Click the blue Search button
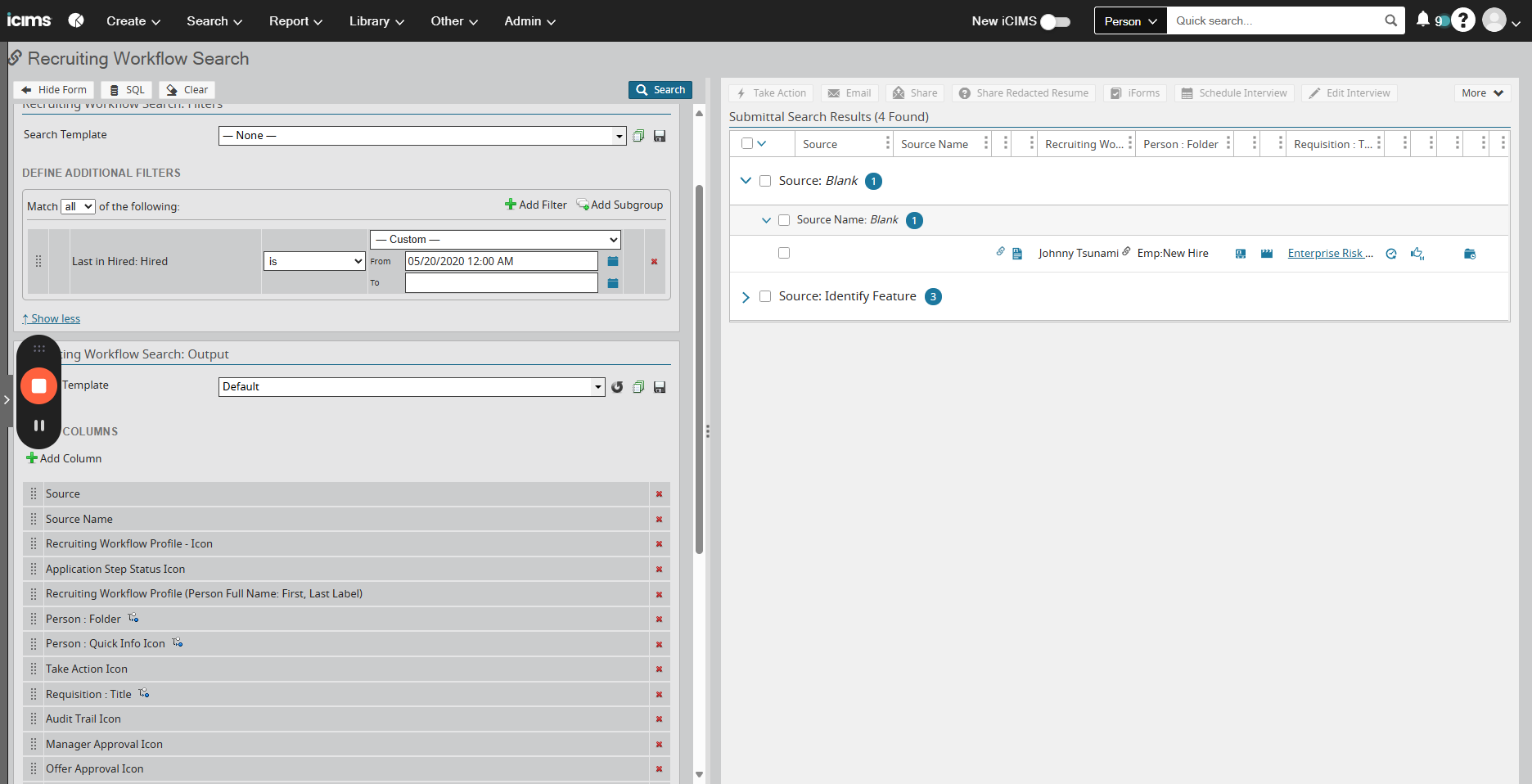This screenshot has height=784, width=1532. click(660, 90)
